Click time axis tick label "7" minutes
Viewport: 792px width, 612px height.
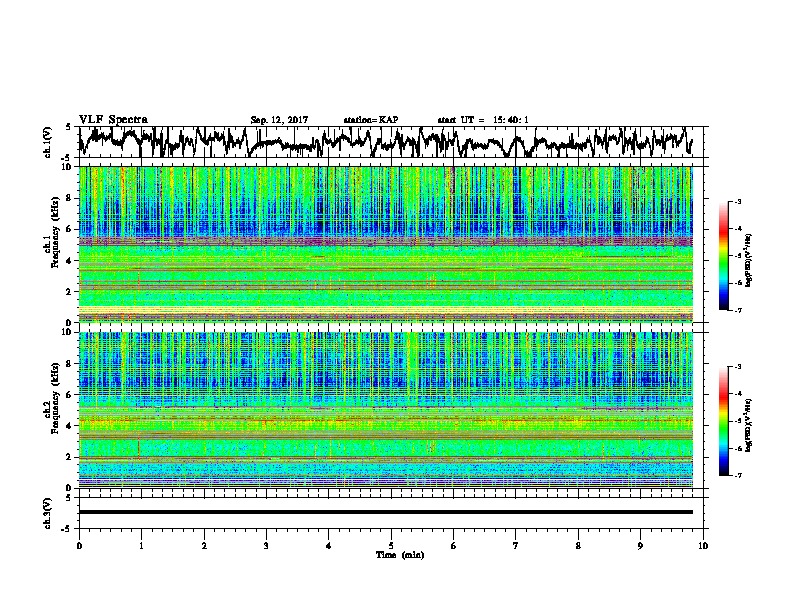[x=516, y=546]
